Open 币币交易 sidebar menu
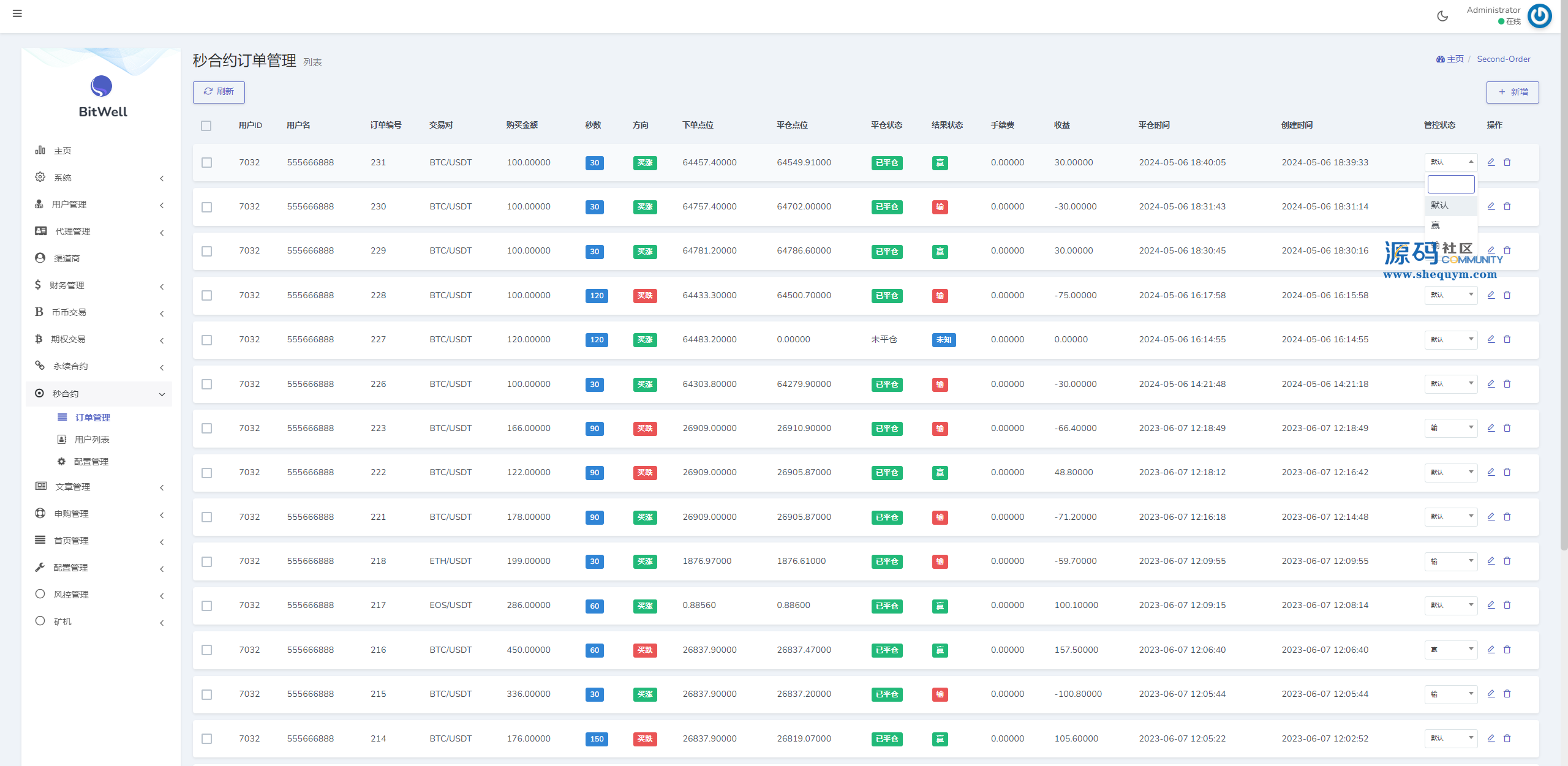The height and width of the screenshot is (766, 1568). (x=99, y=312)
